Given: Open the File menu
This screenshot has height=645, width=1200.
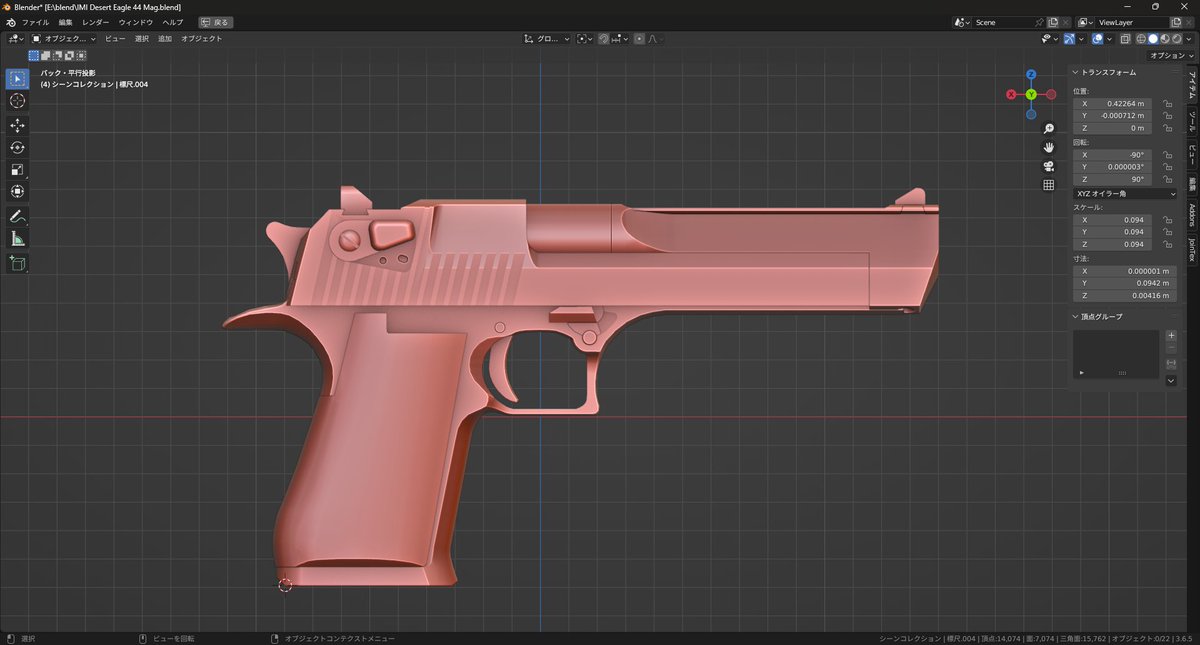Looking at the screenshot, I should 35,22.
